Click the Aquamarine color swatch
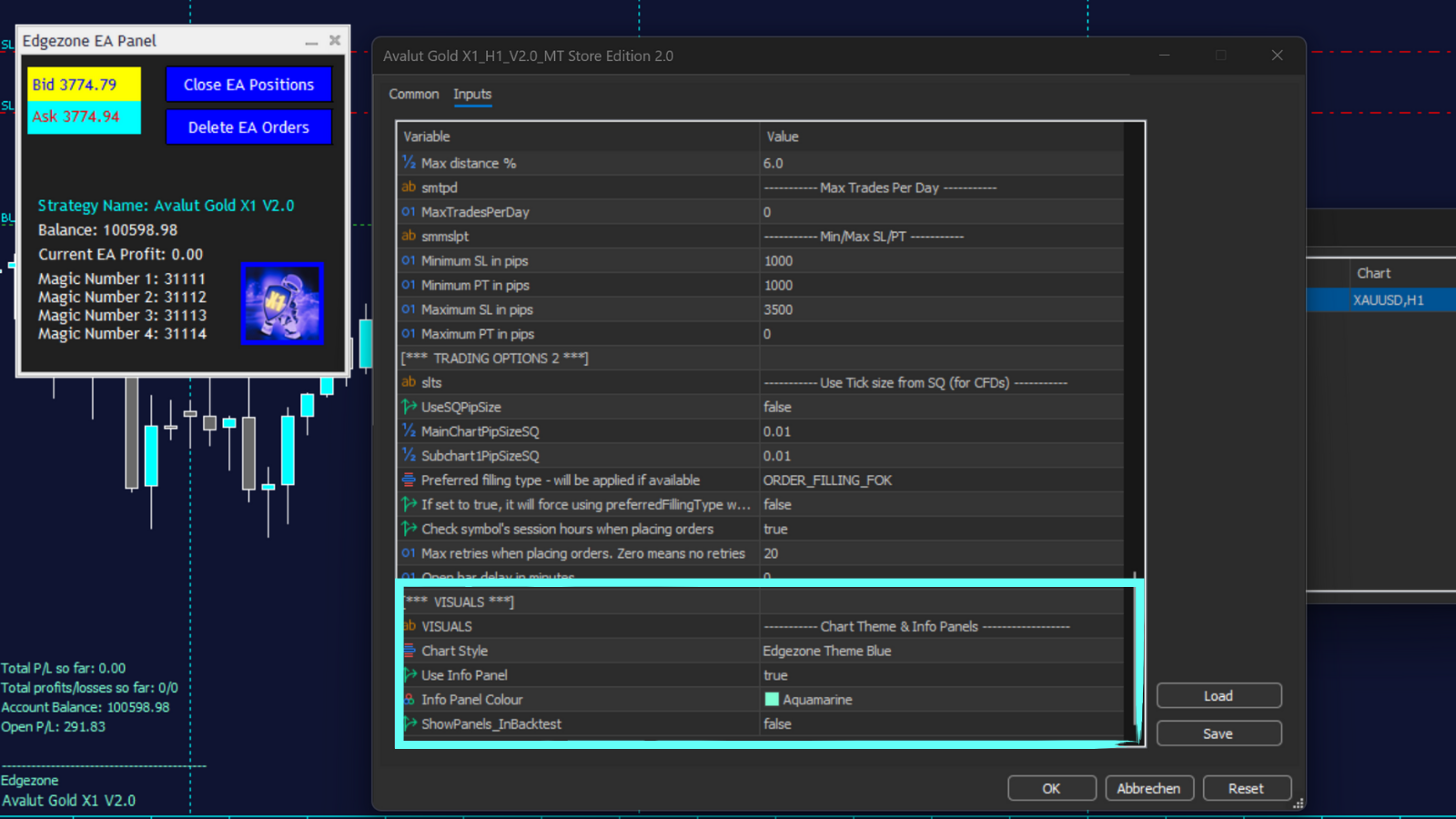 coord(772,699)
